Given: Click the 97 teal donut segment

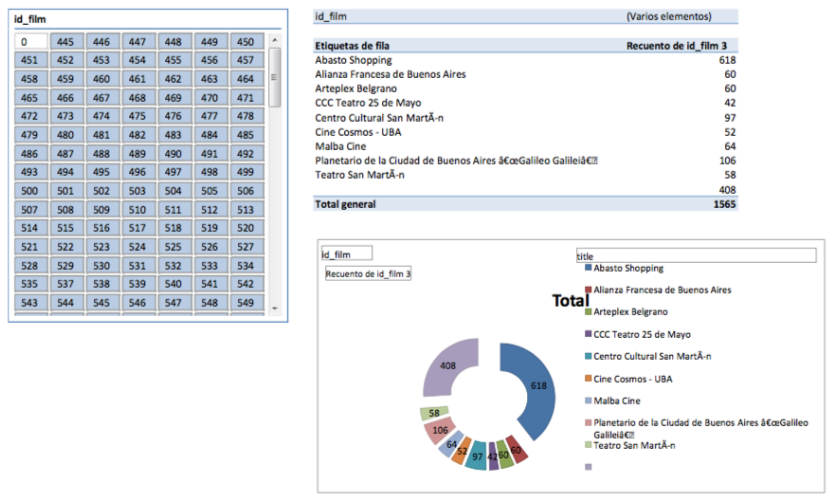Looking at the screenshot, I should coord(477,456).
